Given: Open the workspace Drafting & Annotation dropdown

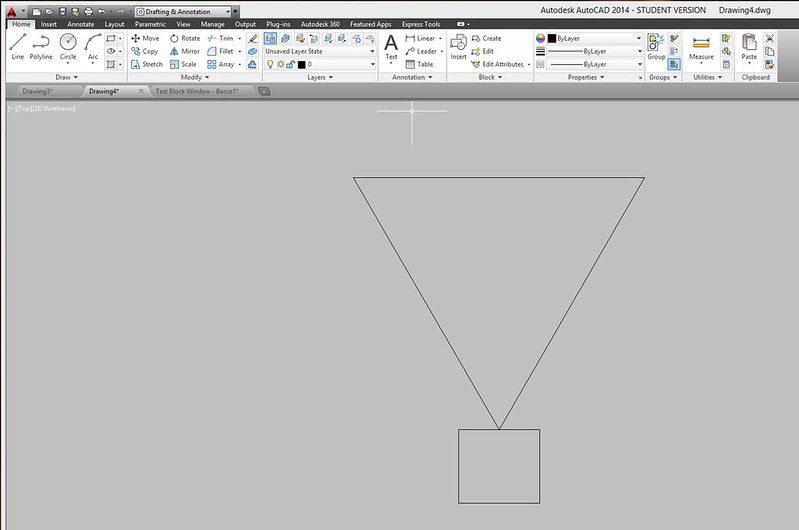Looking at the screenshot, I should tap(183, 11).
